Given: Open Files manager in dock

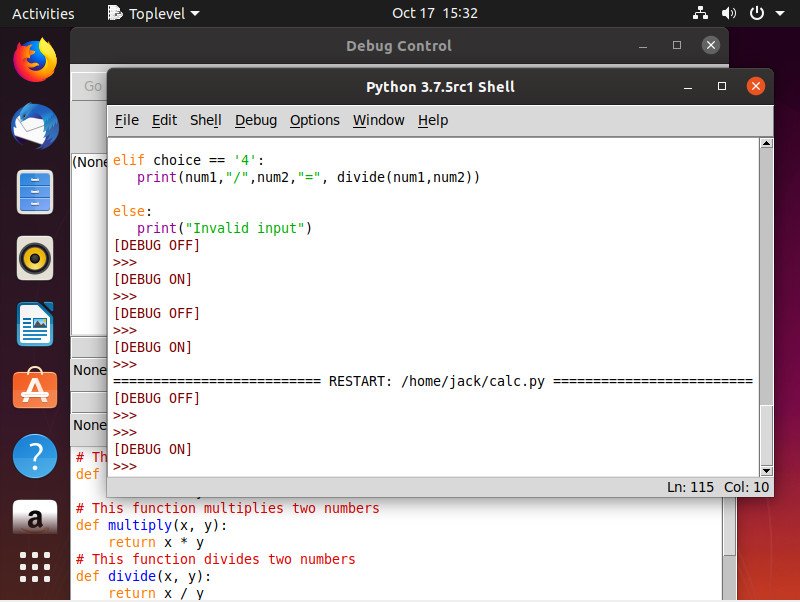Looking at the screenshot, I should click(x=35, y=192).
